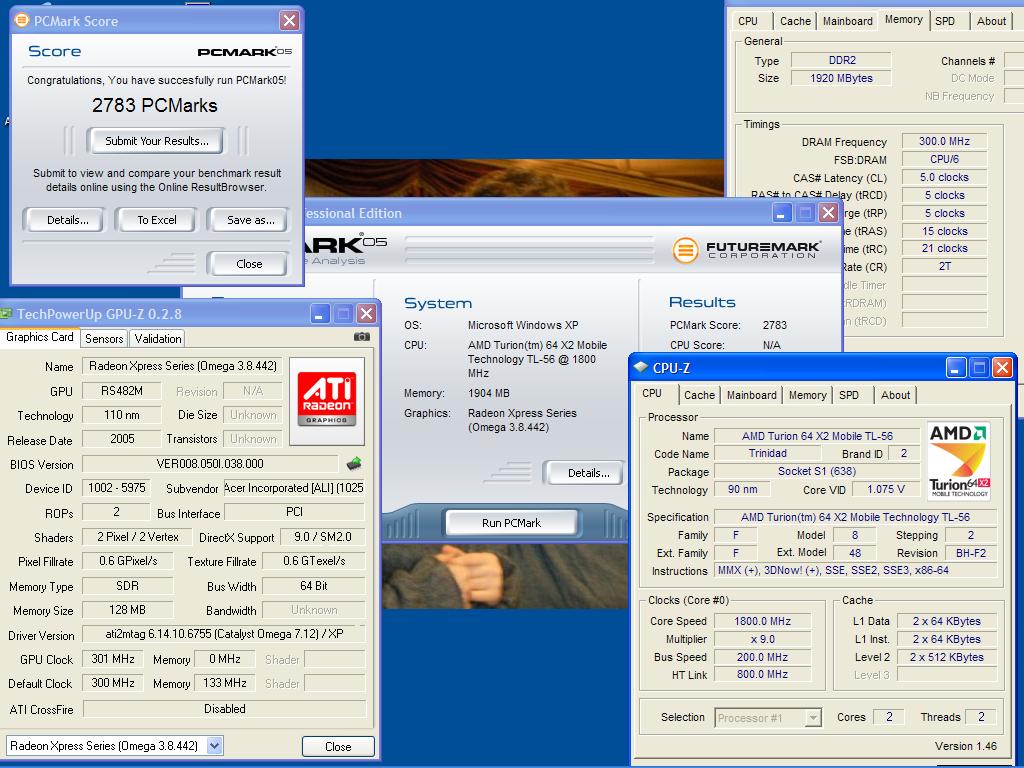Click GPU-Z Memory Size value 128 MB
The image size is (1024, 768).
127,609
